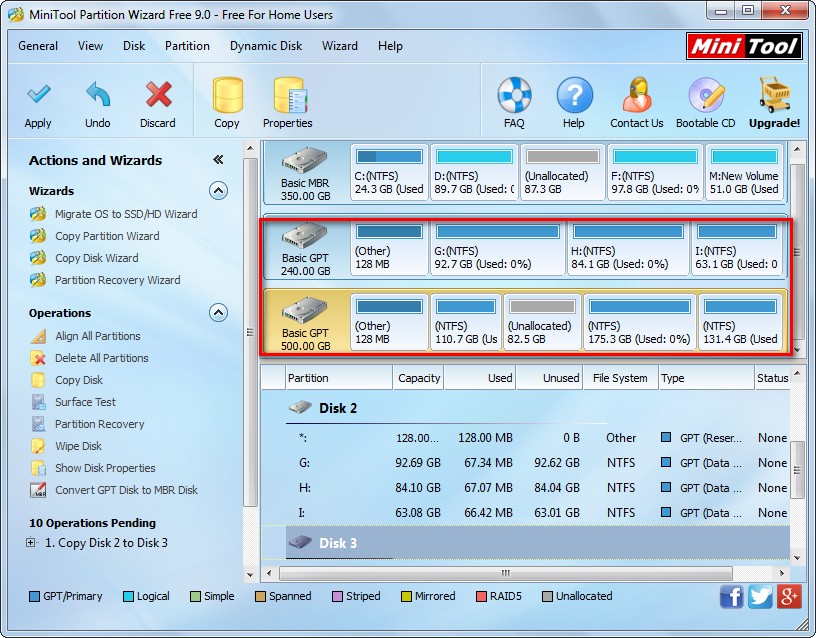Open the Facebook share icon
This screenshot has height=638, width=816.
(x=732, y=596)
